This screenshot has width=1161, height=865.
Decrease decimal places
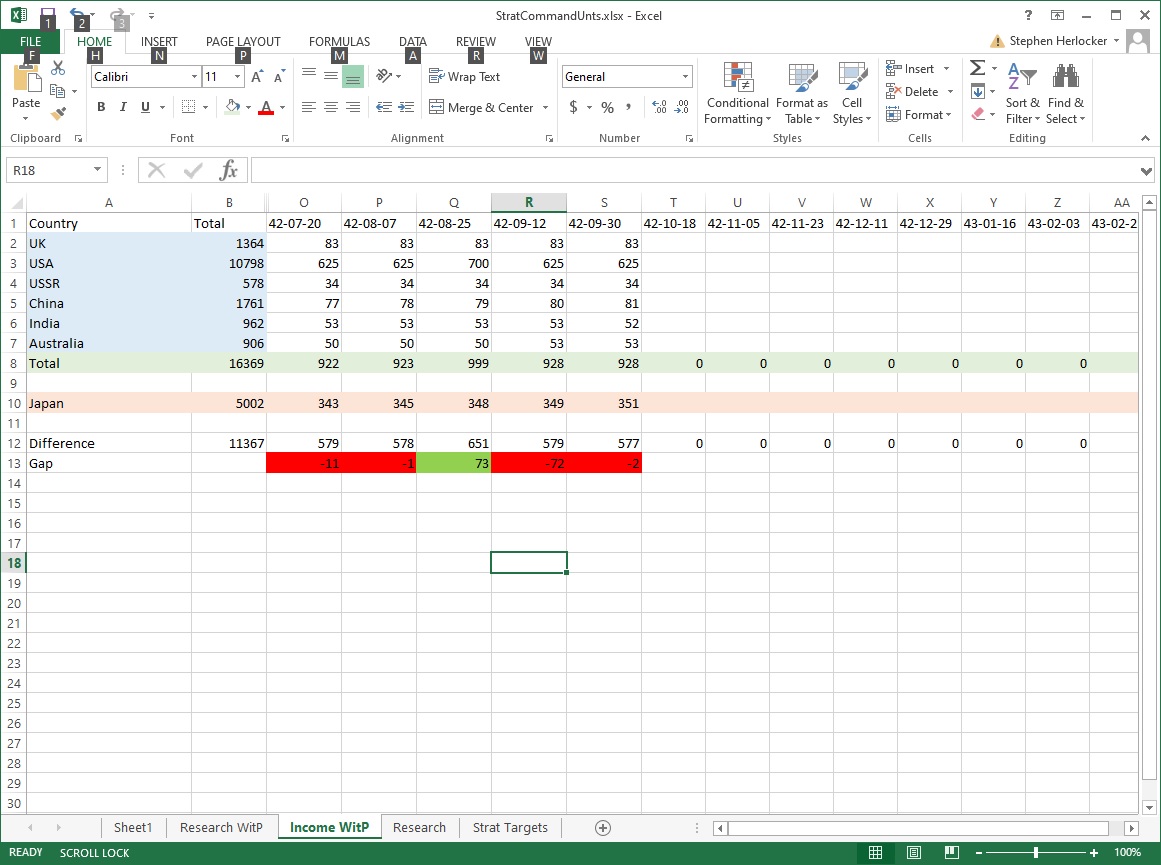click(x=682, y=107)
